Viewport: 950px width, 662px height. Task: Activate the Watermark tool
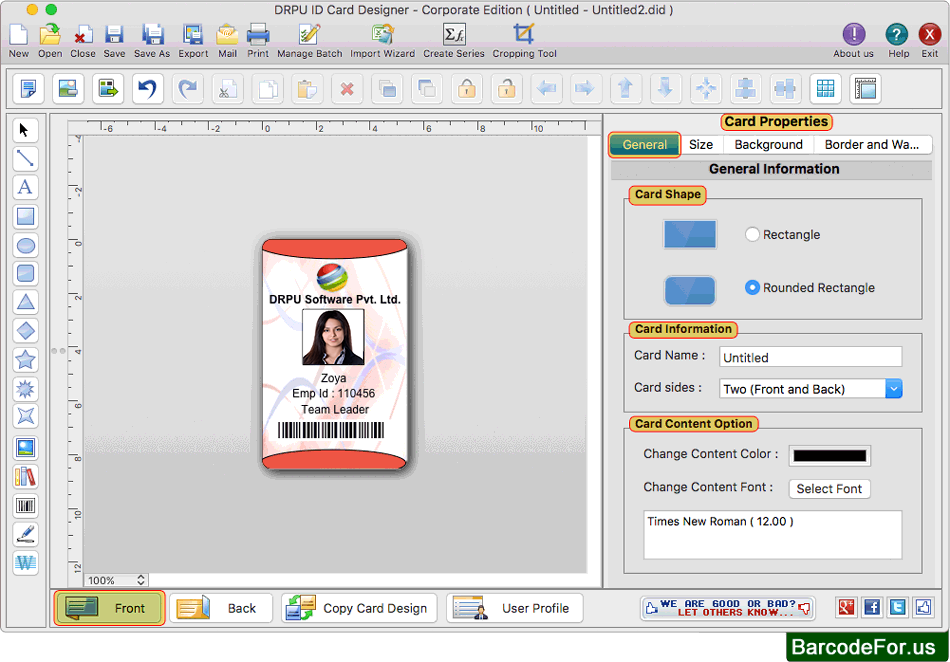tap(25, 562)
